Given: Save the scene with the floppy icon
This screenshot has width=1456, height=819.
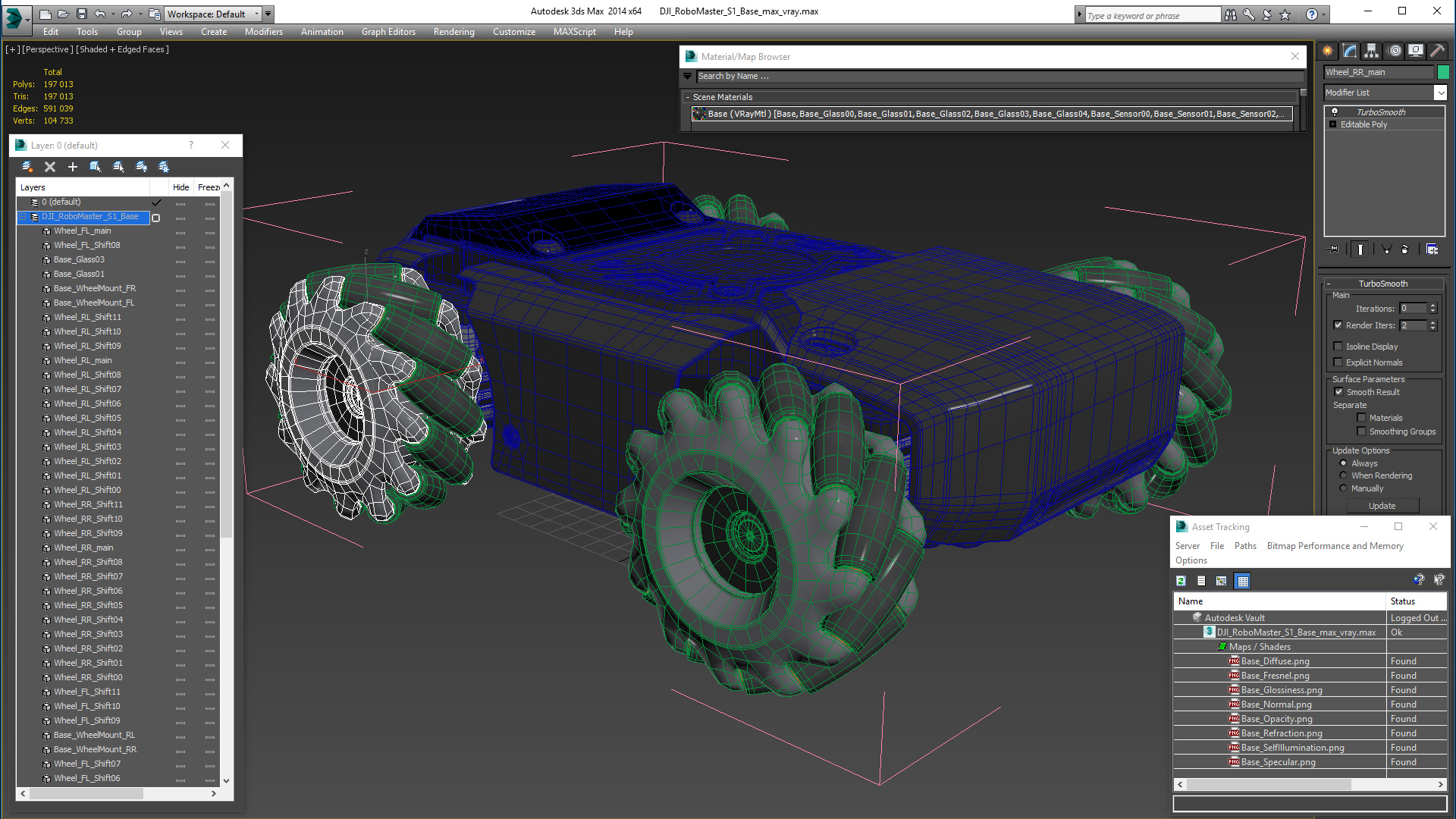Looking at the screenshot, I should (81, 14).
